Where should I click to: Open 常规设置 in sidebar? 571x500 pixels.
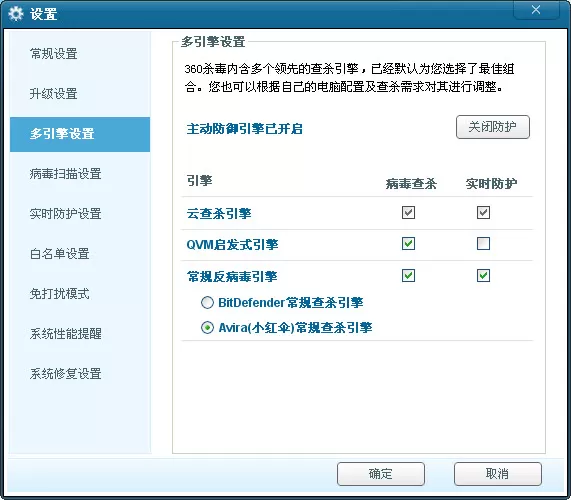54,54
